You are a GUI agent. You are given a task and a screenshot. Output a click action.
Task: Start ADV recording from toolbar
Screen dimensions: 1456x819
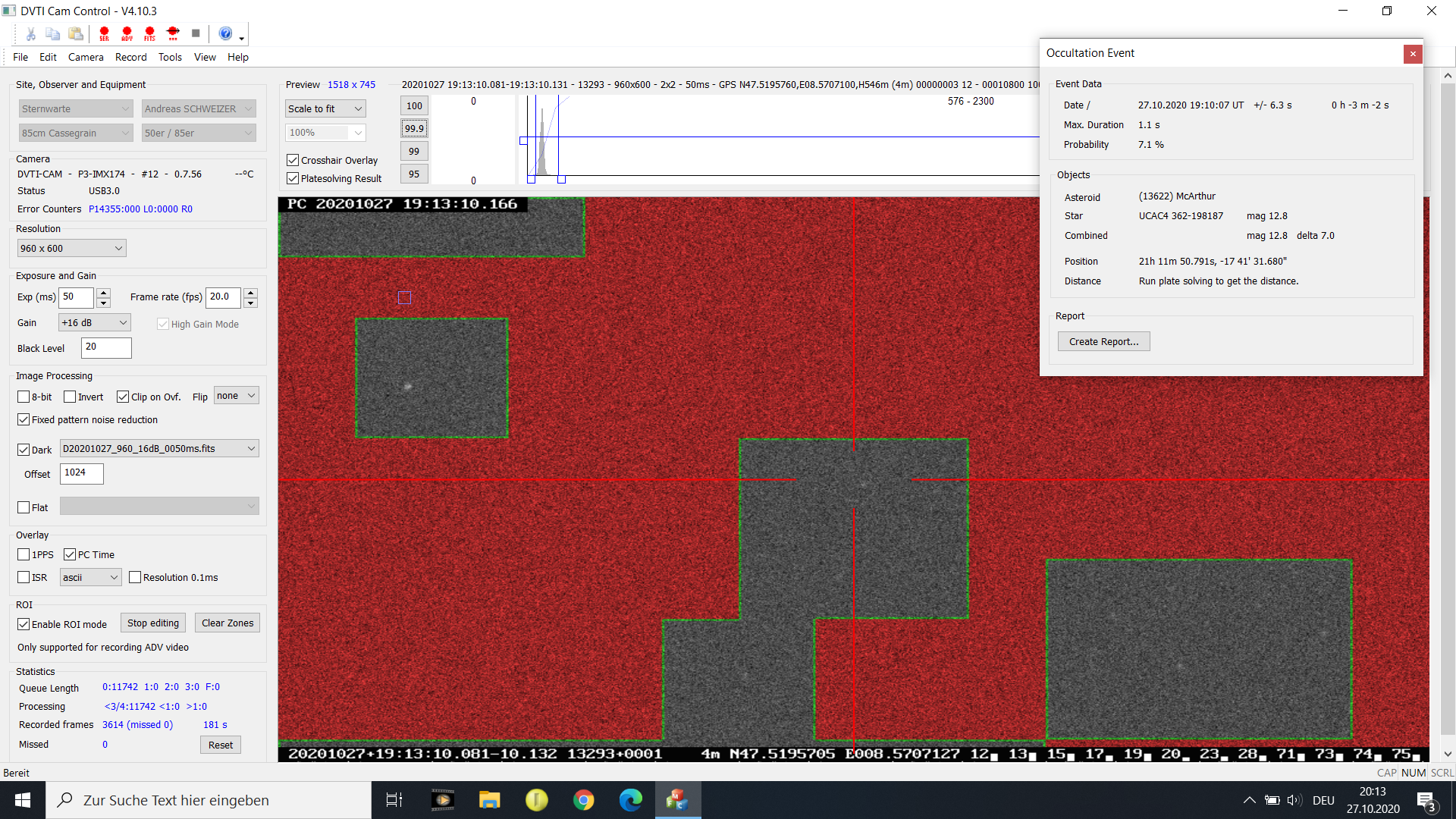click(127, 33)
